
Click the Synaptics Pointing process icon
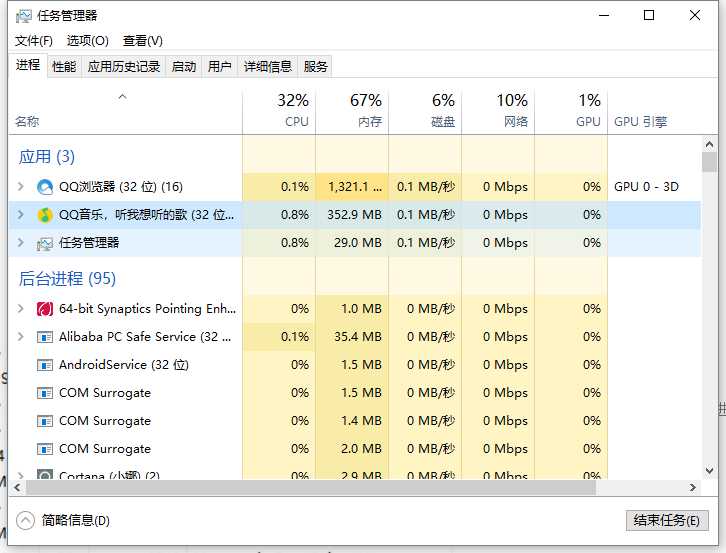(45, 309)
